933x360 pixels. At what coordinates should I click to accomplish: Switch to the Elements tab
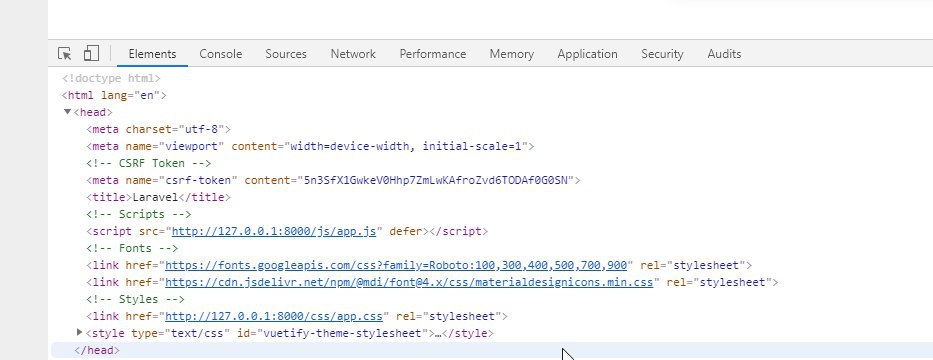tap(152, 54)
